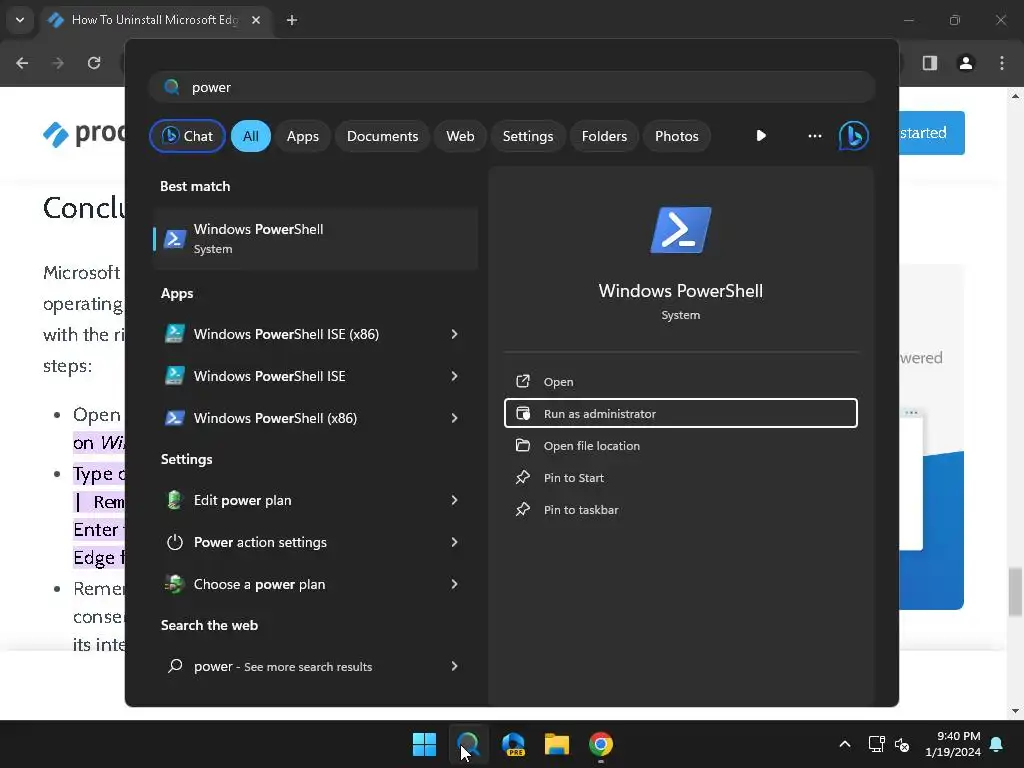This screenshot has height=768, width=1024.
Task: Open Microsoft Edge from the taskbar
Action: point(513,744)
